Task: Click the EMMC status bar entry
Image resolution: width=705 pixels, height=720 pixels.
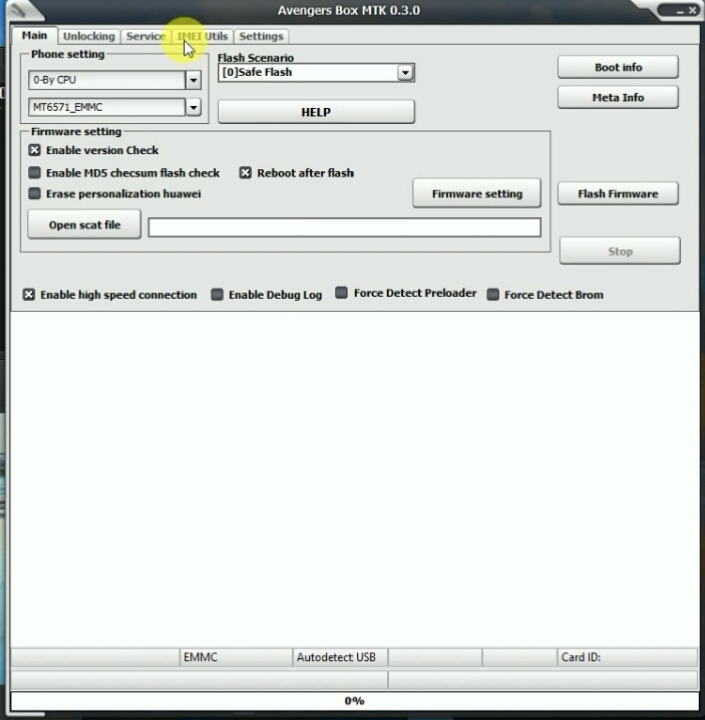Action: pos(236,657)
